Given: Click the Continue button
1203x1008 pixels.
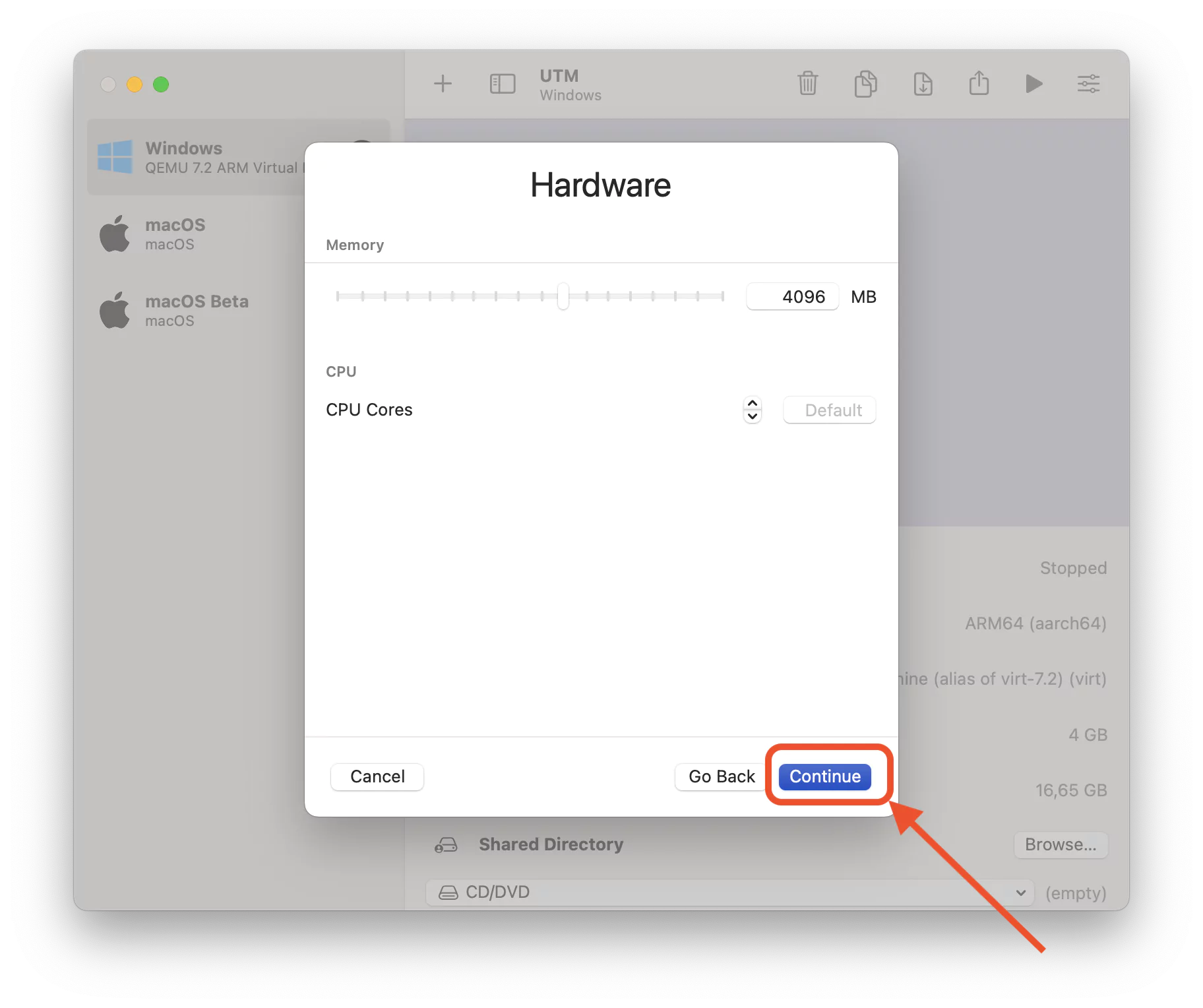Looking at the screenshot, I should (x=824, y=776).
